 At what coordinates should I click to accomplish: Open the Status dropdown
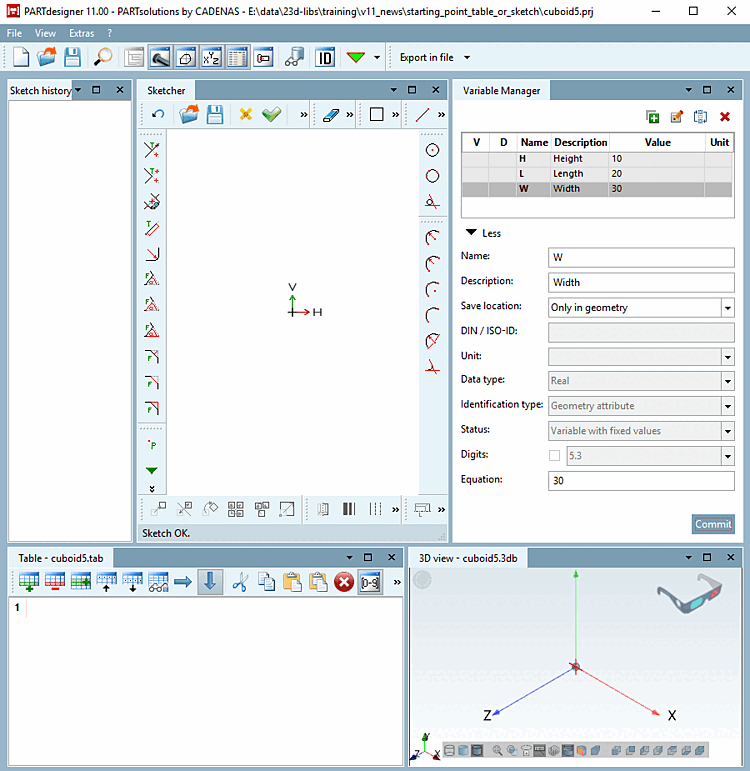pos(727,431)
